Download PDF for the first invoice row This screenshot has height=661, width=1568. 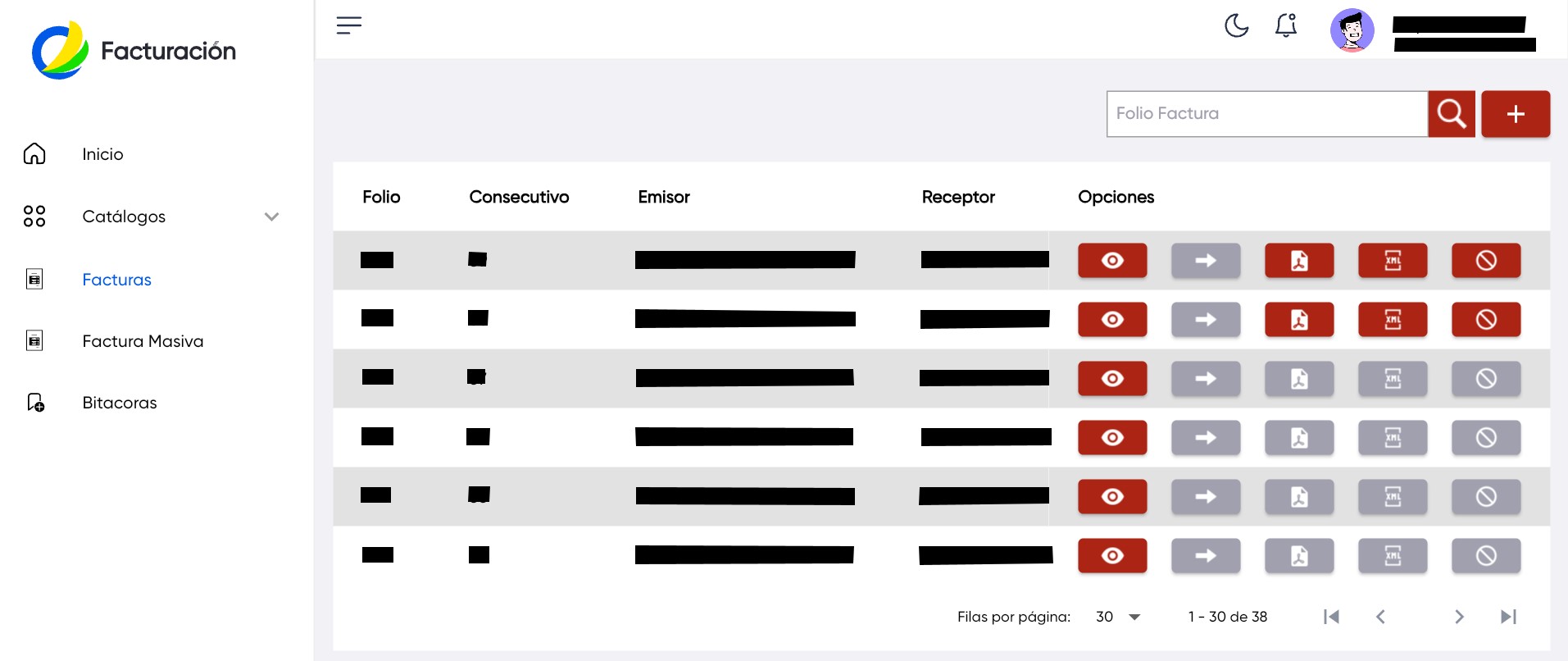coord(1298,261)
